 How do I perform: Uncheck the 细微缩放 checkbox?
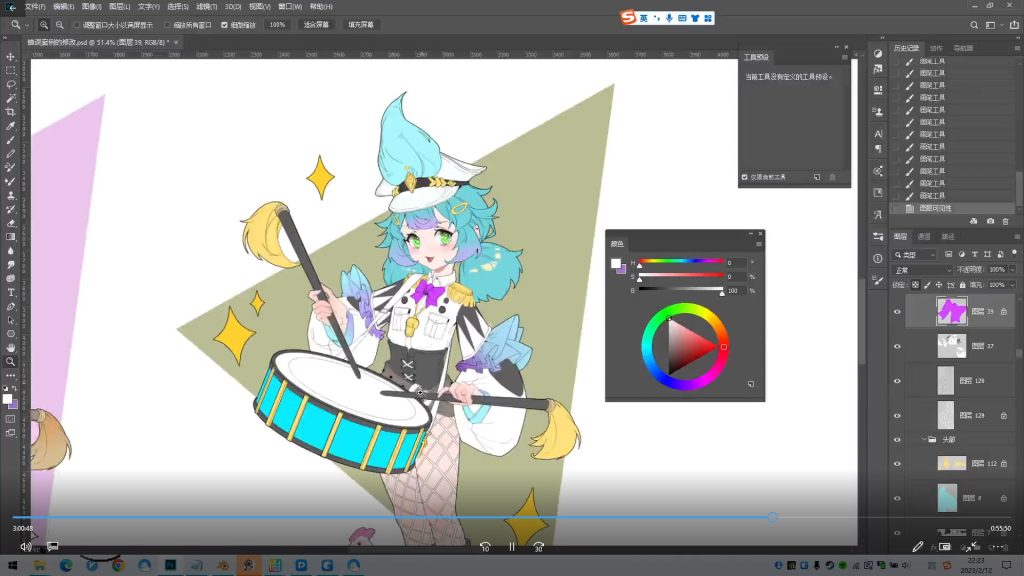pos(224,24)
